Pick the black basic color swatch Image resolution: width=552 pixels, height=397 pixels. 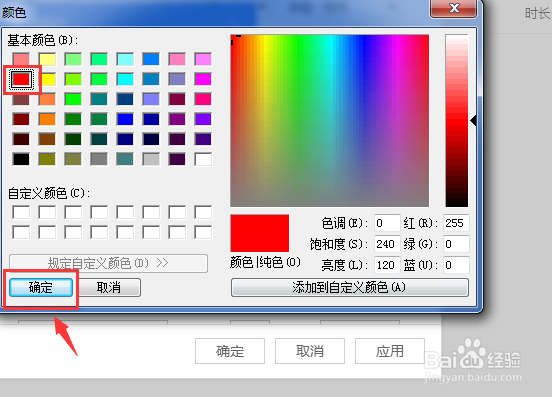[x=21, y=159]
